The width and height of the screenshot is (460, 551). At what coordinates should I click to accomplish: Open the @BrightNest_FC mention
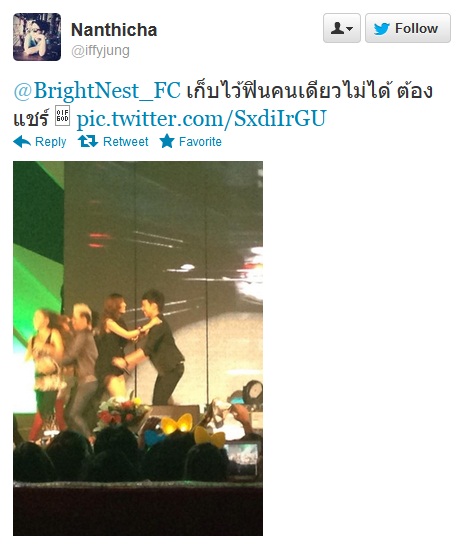[97, 91]
